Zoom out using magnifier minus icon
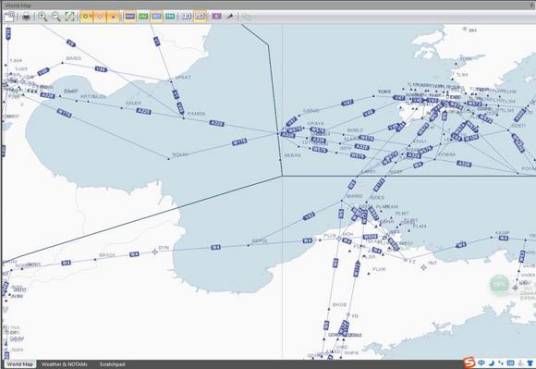Image resolution: width=536 pixels, height=369 pixels. pos(56,16)
